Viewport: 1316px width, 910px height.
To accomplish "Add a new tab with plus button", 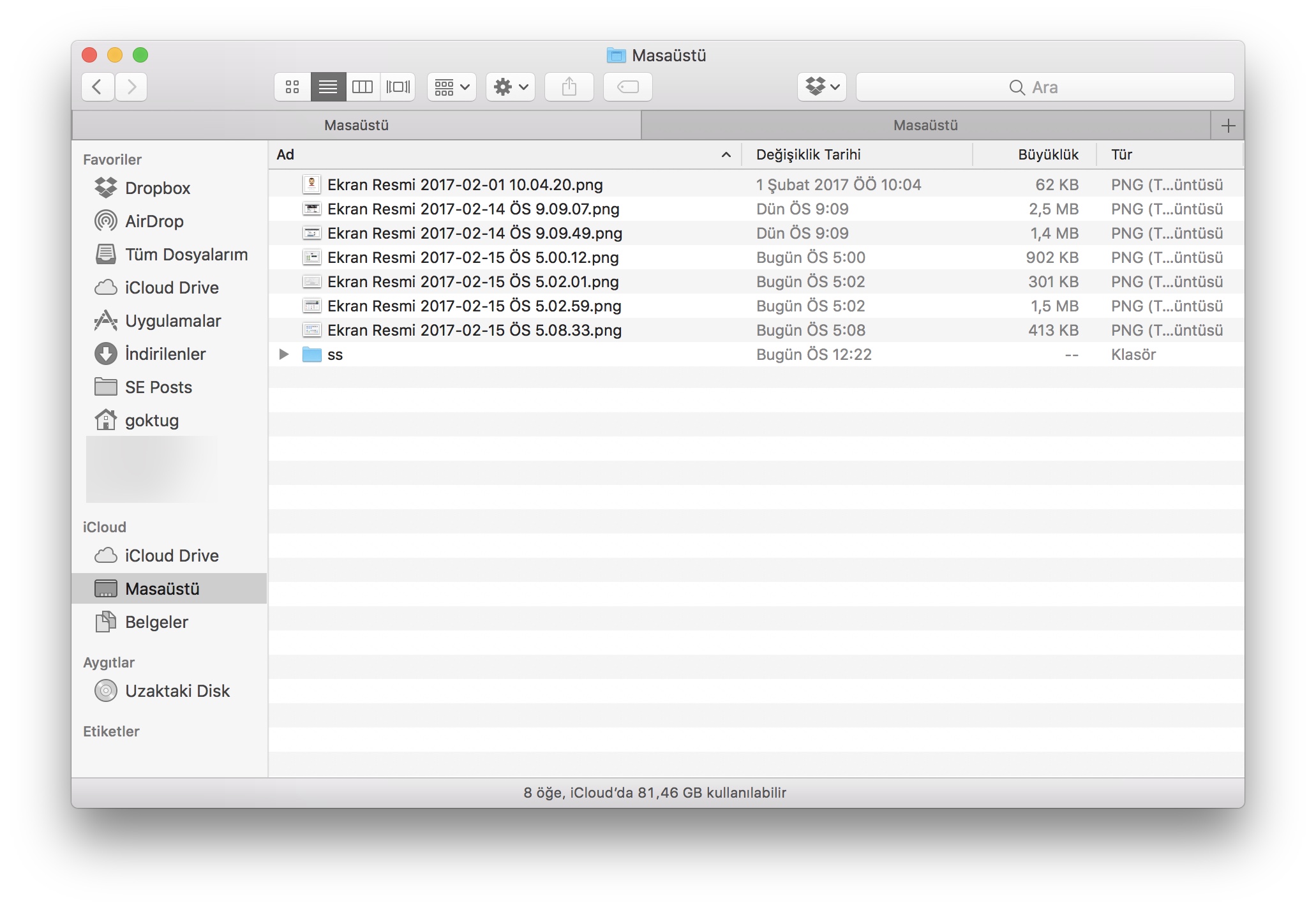I will tap(1227, 125).
